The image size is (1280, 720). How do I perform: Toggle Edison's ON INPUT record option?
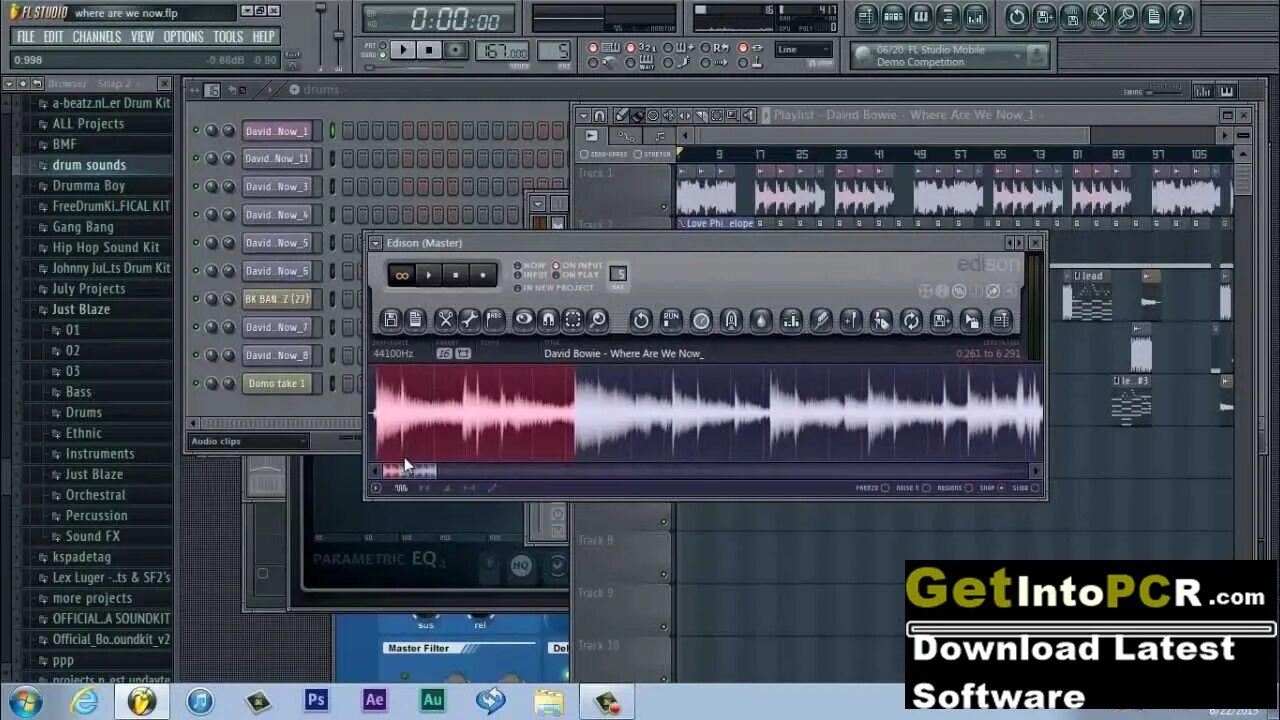[578, 266]
